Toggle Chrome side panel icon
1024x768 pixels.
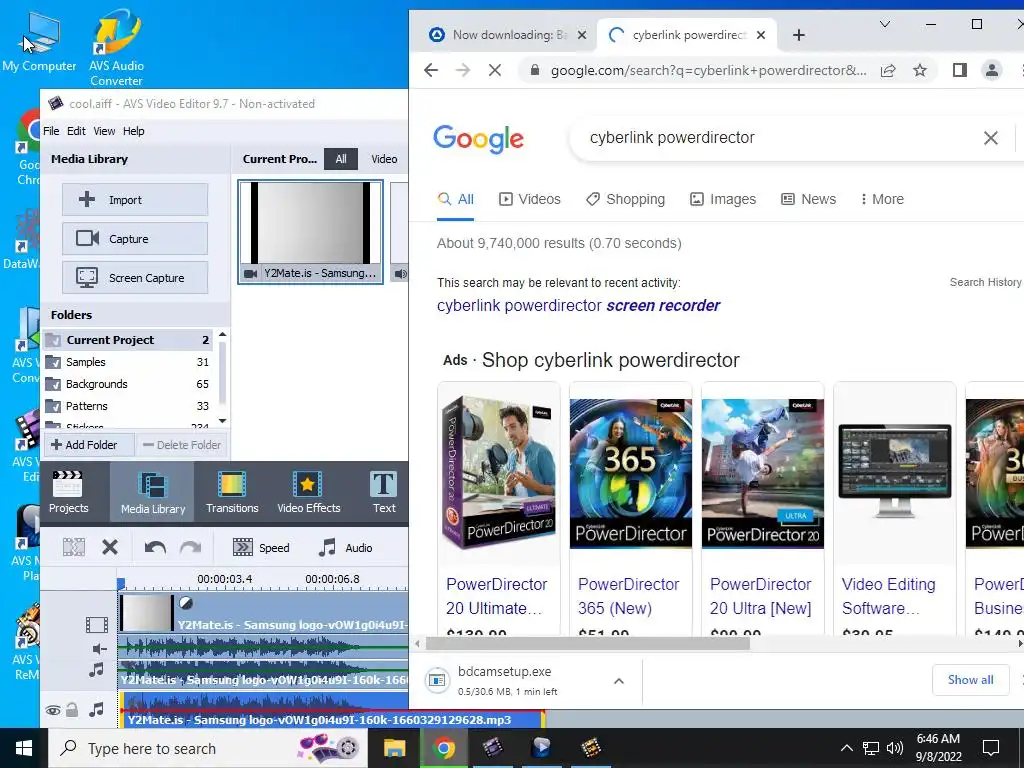959,70
